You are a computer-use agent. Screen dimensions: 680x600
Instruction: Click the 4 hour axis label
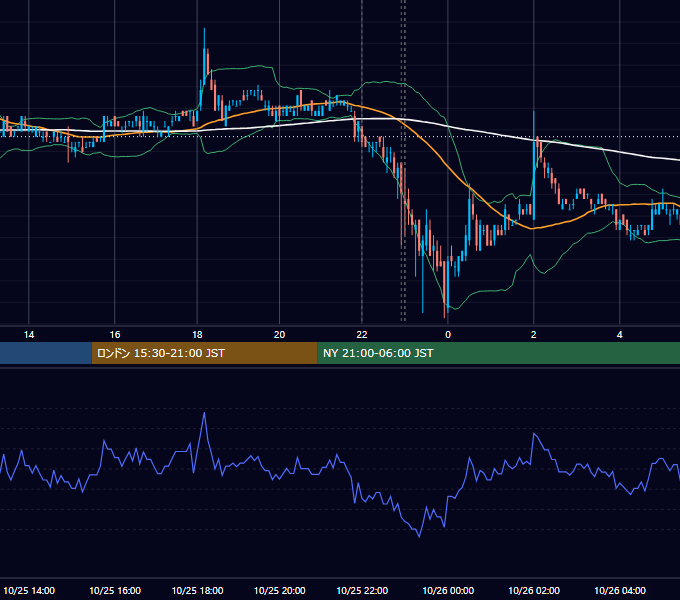[620, 335]
